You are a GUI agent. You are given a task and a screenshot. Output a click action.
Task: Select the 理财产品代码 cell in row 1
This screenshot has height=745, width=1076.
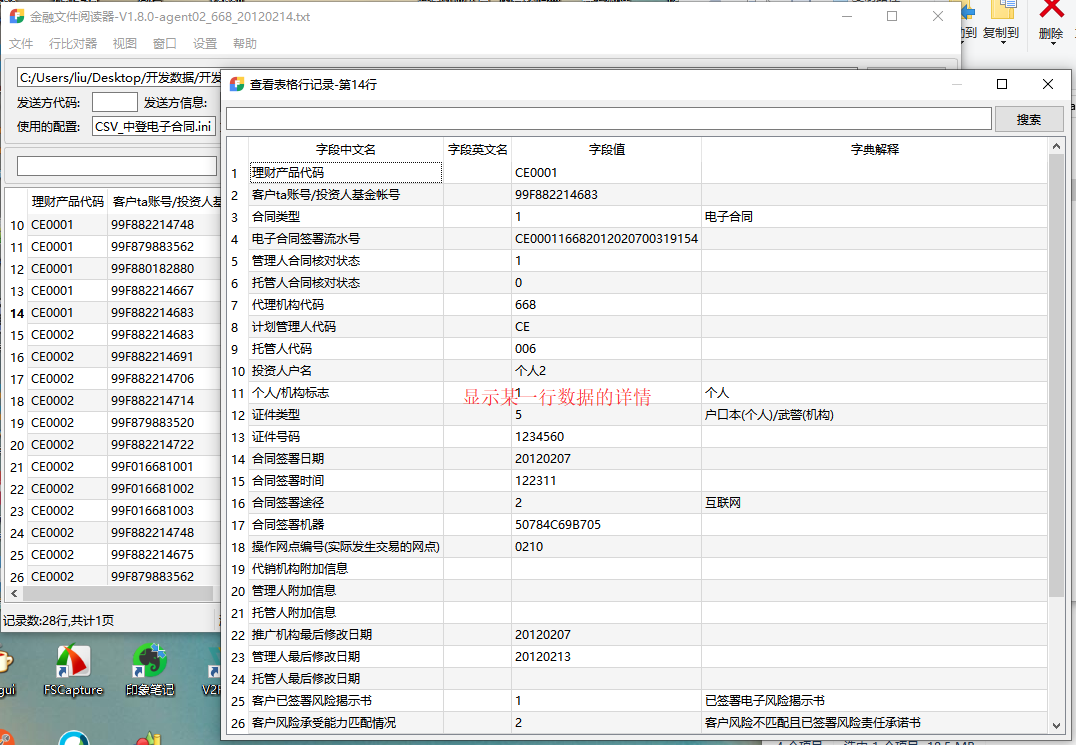coord(346,173)
